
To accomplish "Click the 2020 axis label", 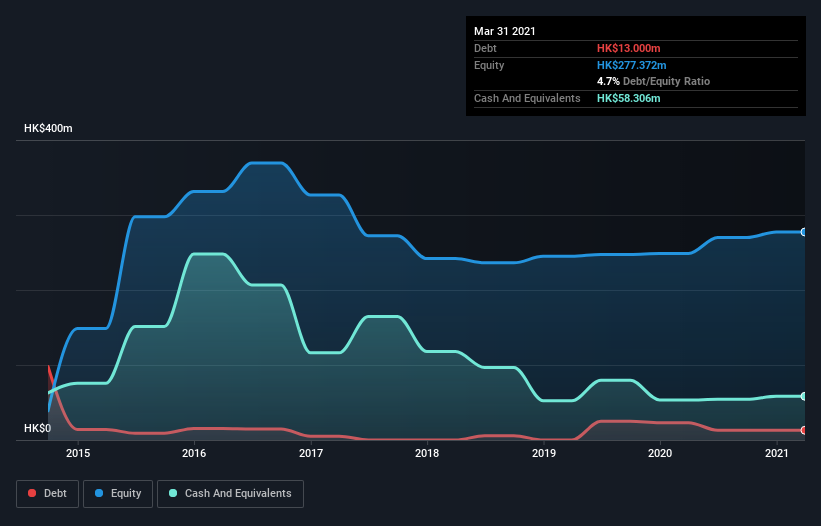I will click(660, 453).
